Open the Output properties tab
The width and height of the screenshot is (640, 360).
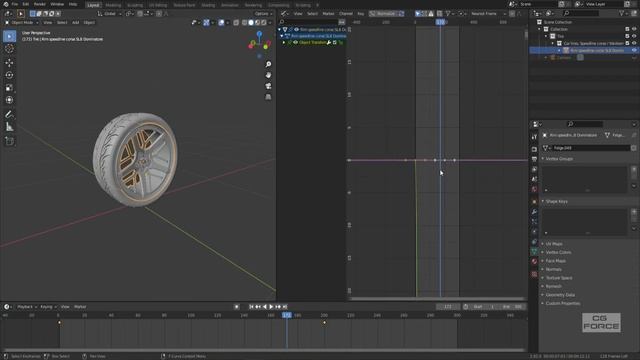tap(534, 159)
